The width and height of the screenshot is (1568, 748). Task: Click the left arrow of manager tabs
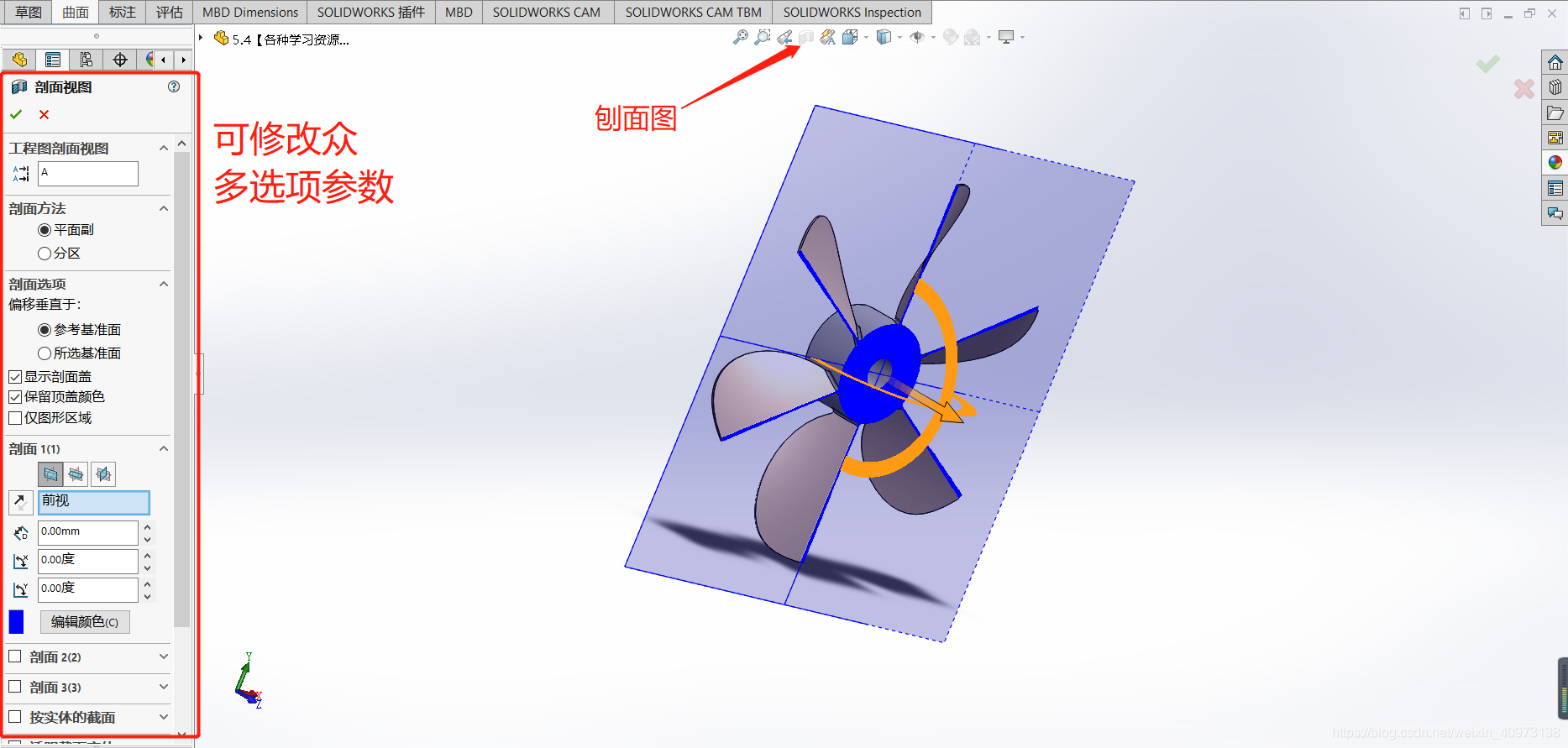tap(163, 60)
